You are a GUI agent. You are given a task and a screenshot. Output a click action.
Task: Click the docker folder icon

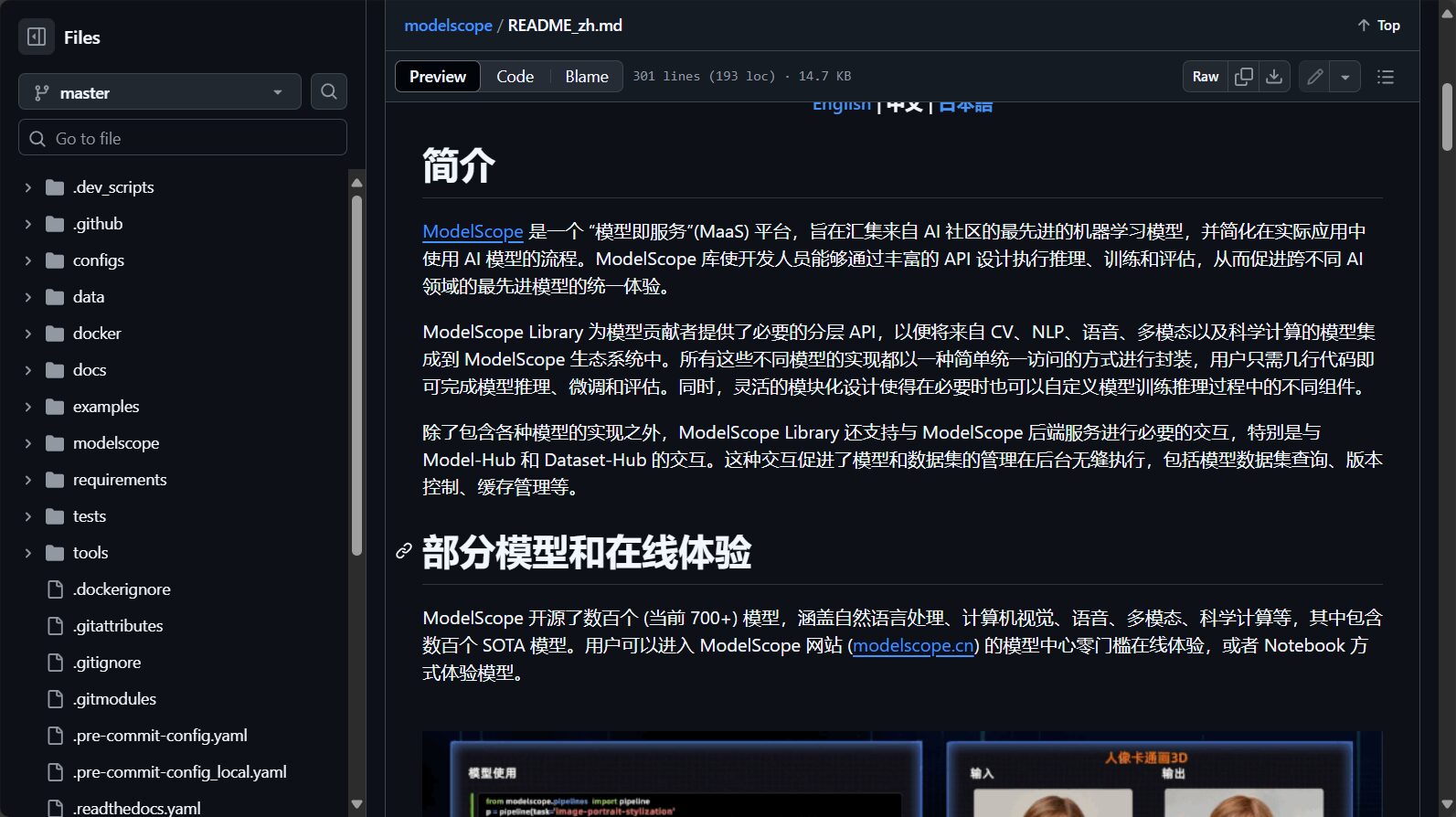pyautogui.click(x=55, y=334)
